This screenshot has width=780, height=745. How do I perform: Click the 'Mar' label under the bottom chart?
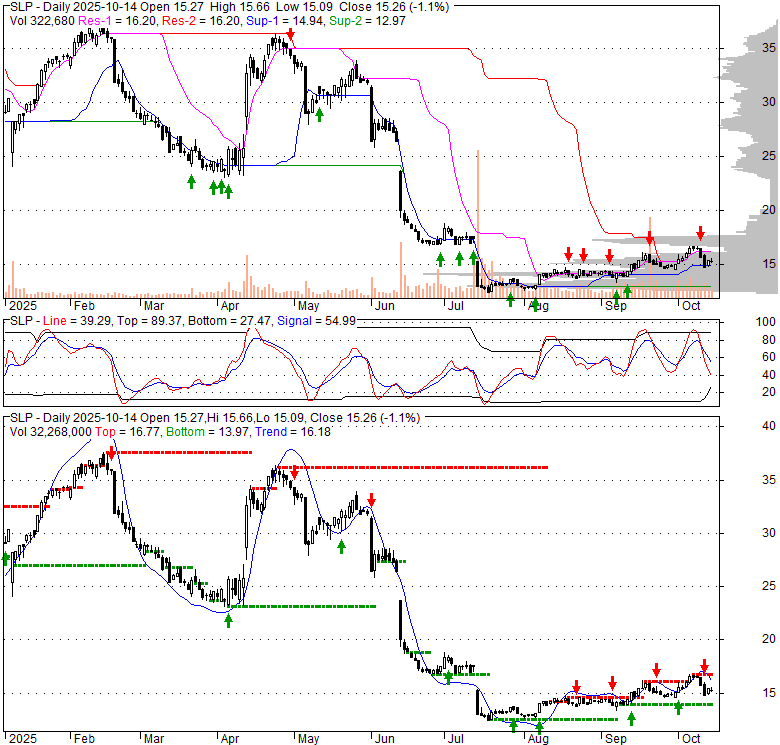click(154, 739)
